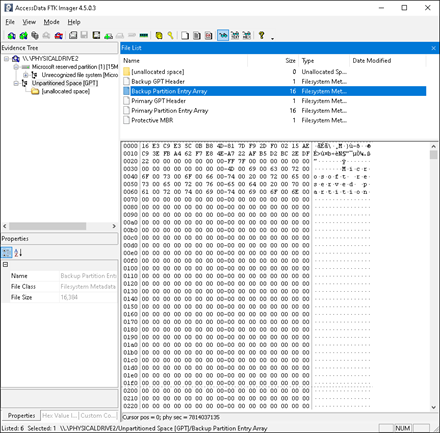Select the Backup GPT Header file

point(274,81)
